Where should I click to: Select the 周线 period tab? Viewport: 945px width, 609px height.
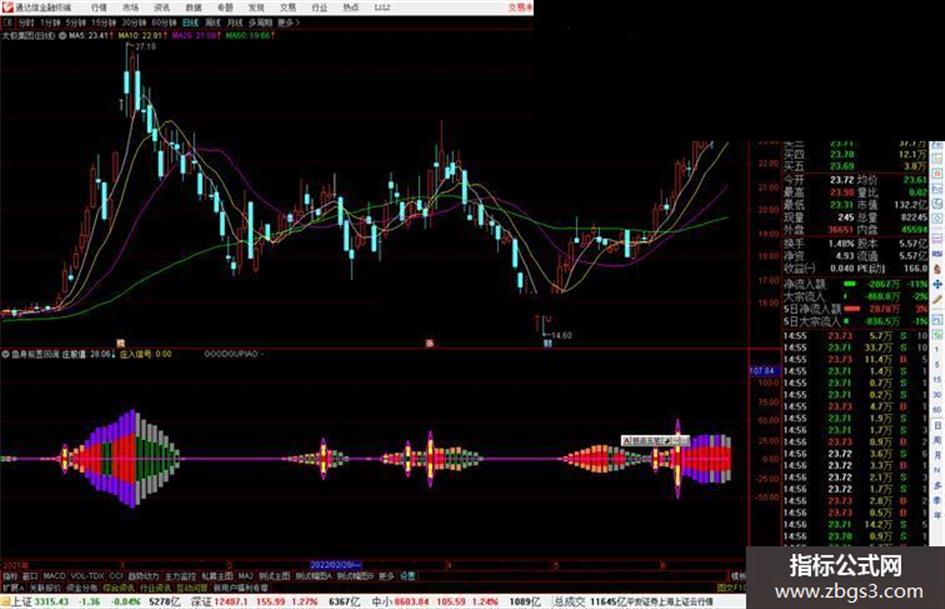pos(213,22)
